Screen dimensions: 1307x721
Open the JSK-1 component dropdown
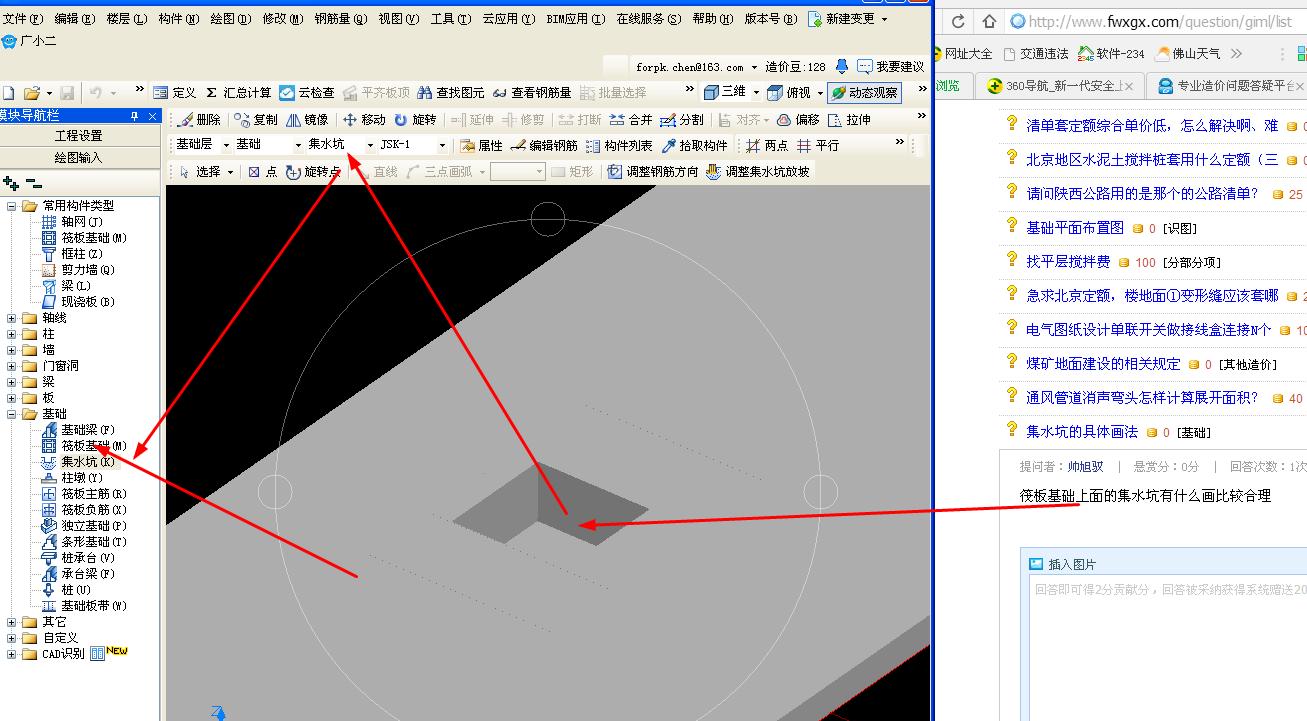(442, 145)
